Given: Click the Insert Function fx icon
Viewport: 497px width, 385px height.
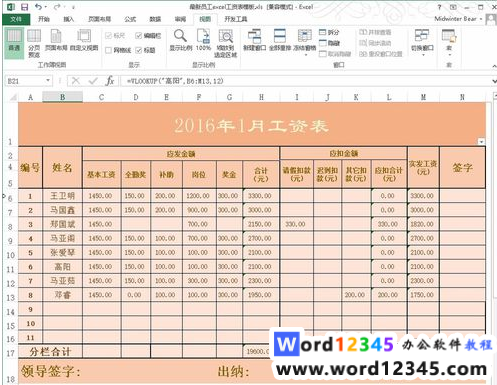Looking at the screenshot, I should tap(110, 81).
